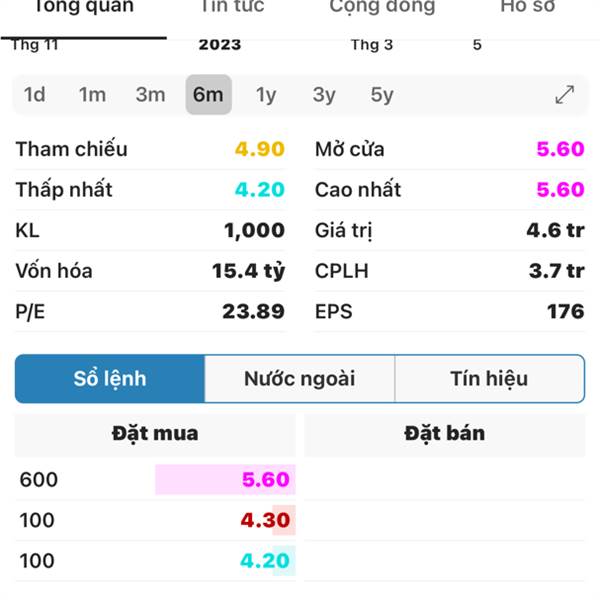Viewport: 600px width, 600px height.
Task: Select the 1y time range
Action: [266, 95]
